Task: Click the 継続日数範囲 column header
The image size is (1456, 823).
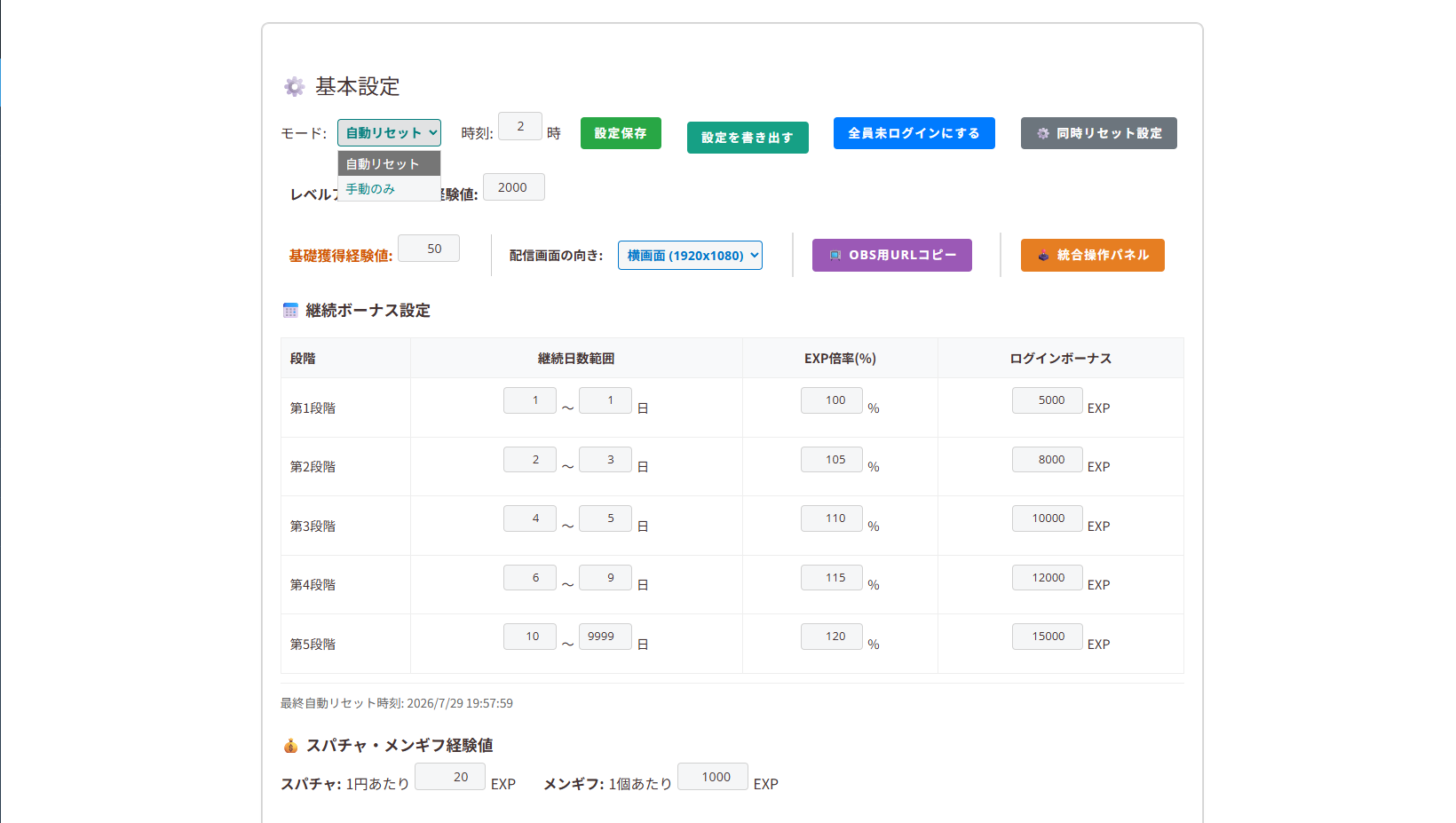Action: pos(576,359)
